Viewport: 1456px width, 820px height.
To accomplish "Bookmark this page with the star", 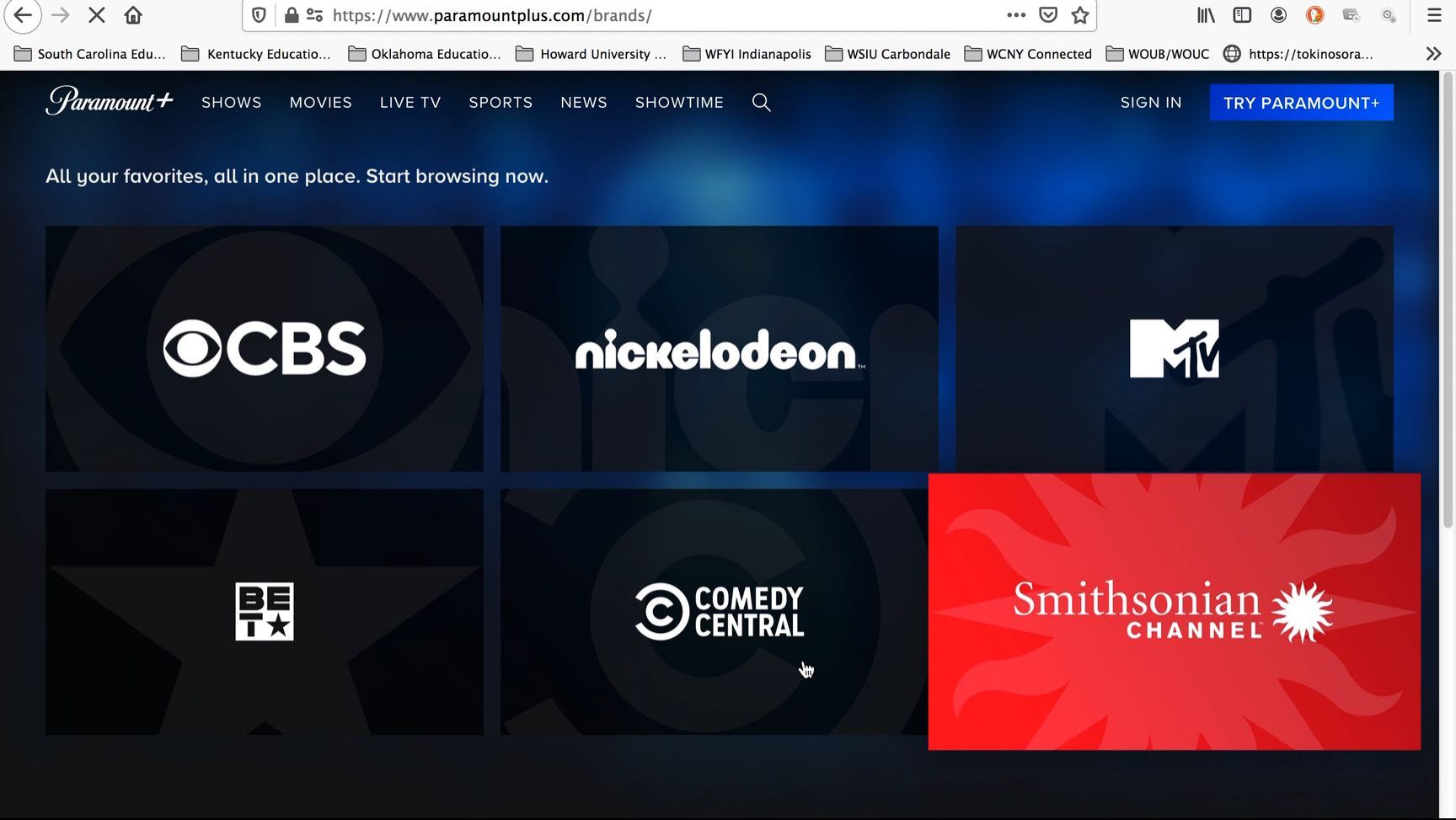I will point(1080,15).
